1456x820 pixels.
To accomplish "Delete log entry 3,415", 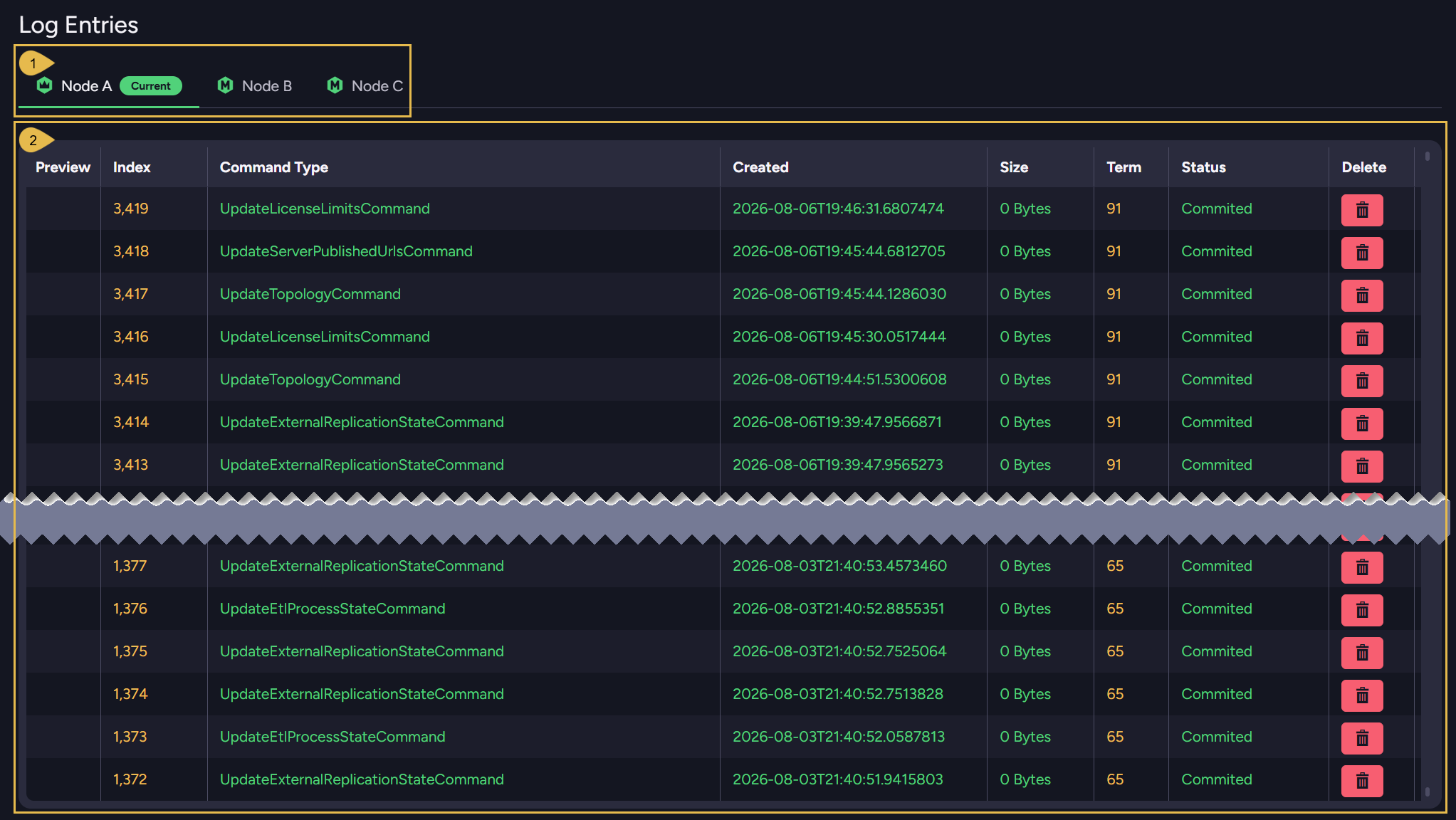I will tap(1362, 381).
